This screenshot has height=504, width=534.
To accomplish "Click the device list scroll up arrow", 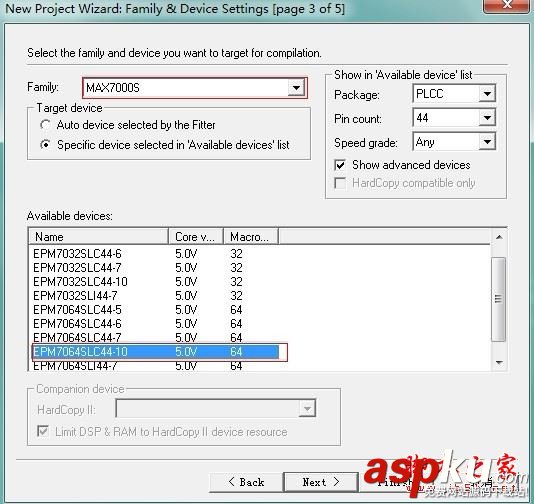I will pyautogui.click(x=499, y=237).
